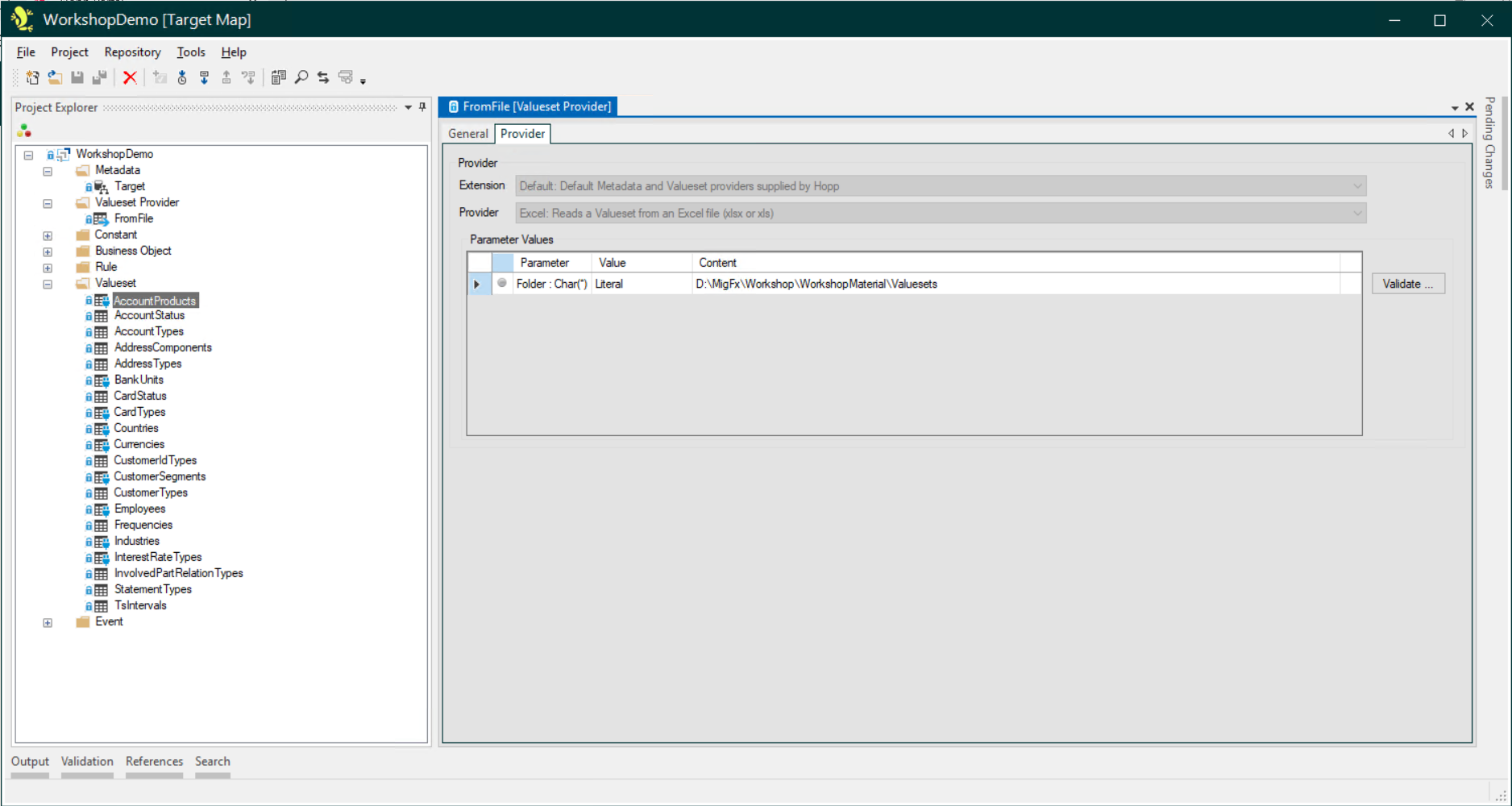The width and height of the screenshot is (1512, 806).
Task: Click the blue arrow with clock icon
Action: 182,77
